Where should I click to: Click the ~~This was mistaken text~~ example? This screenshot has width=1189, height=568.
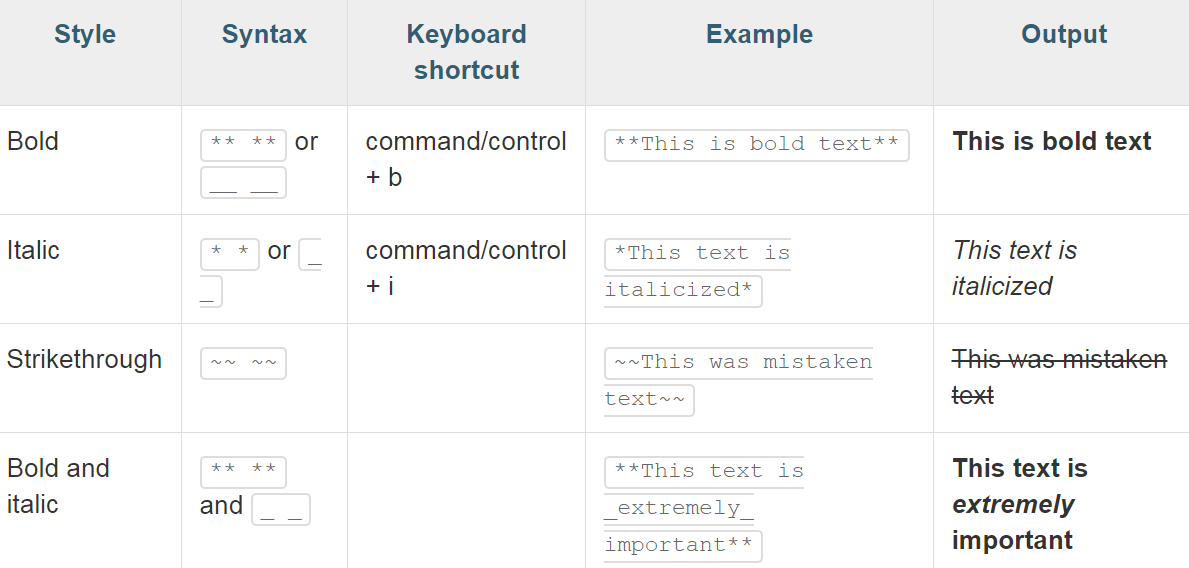coord(739,381)
